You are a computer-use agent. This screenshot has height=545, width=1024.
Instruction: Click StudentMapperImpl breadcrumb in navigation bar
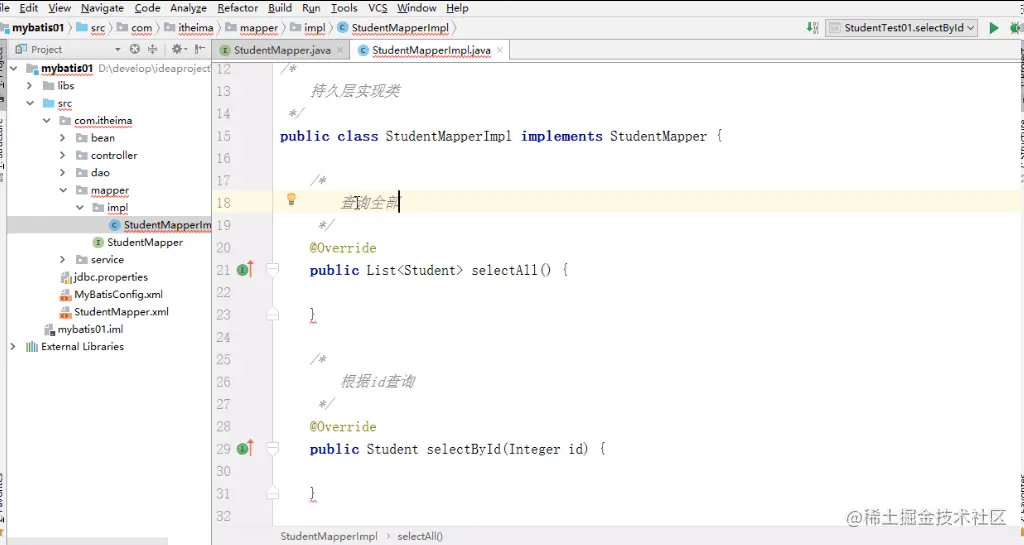tap(394, 27)
